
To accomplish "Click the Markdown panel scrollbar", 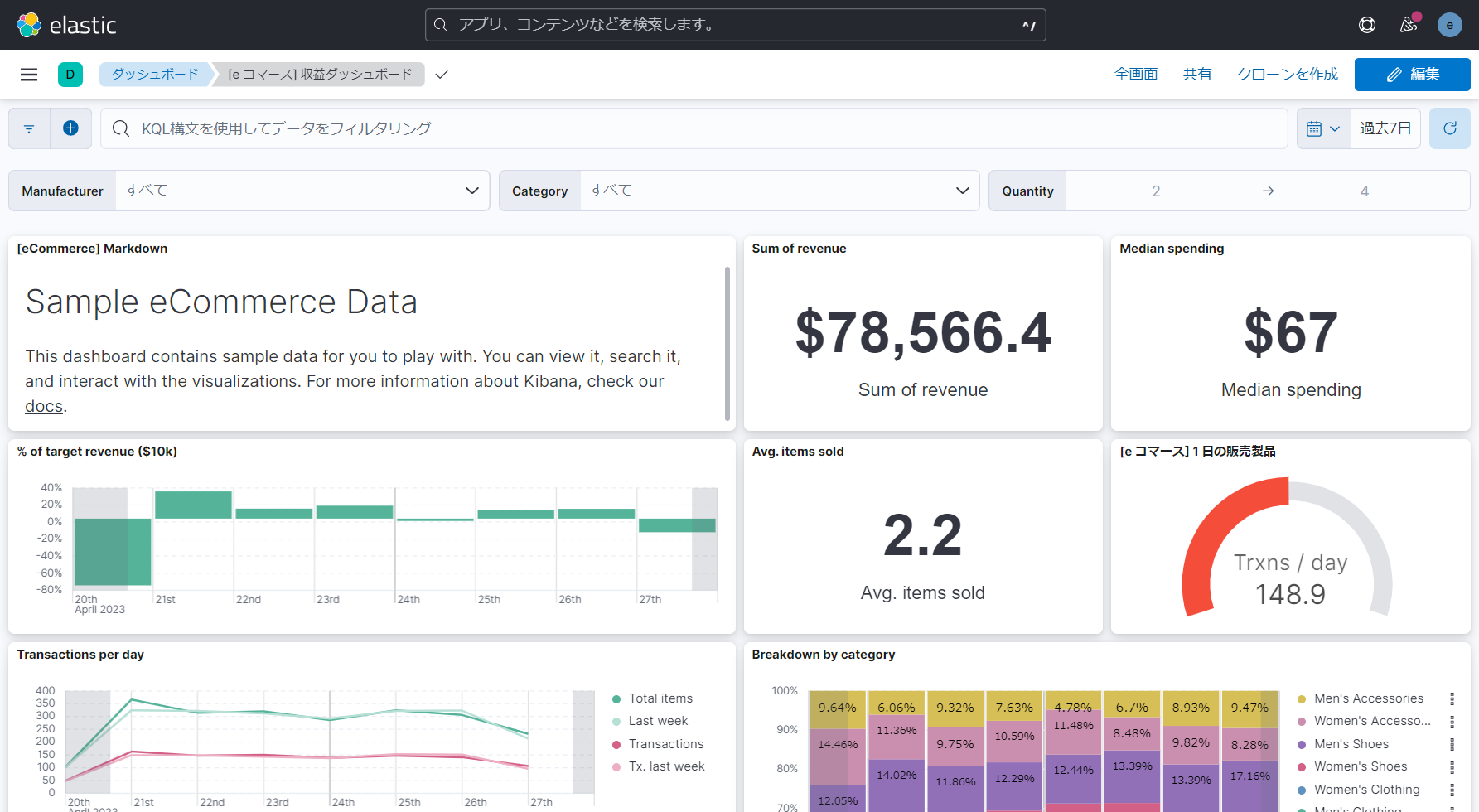I will pyautogui.click(x=727, y=343).
